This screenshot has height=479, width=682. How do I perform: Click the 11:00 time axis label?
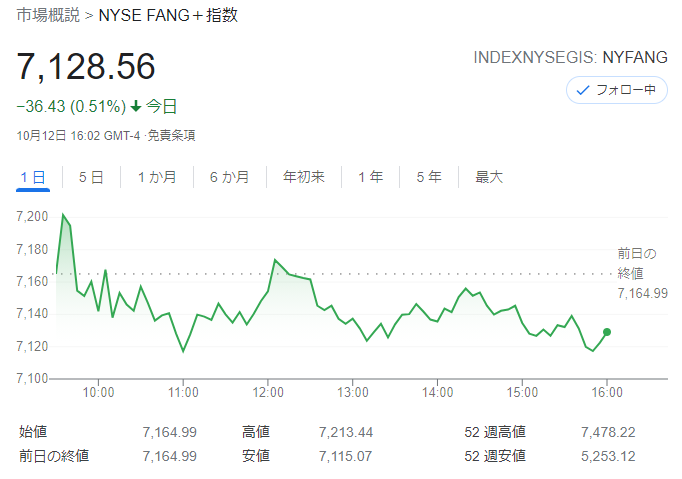183,392
